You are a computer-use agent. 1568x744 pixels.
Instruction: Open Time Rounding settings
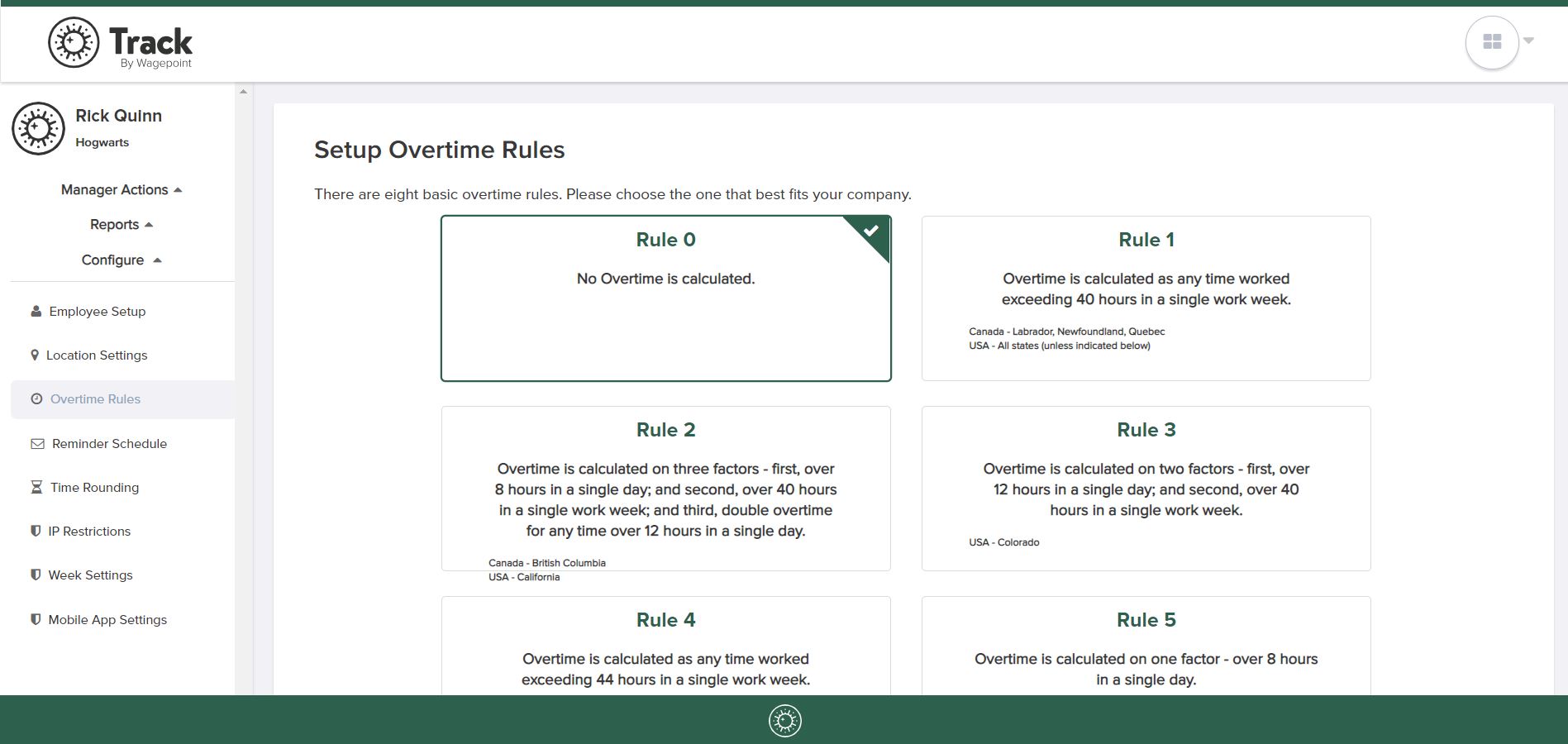[x=94, y=488]
